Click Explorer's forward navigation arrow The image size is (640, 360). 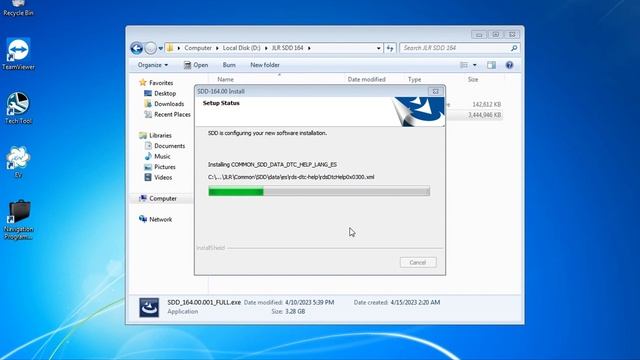[151, 48]
